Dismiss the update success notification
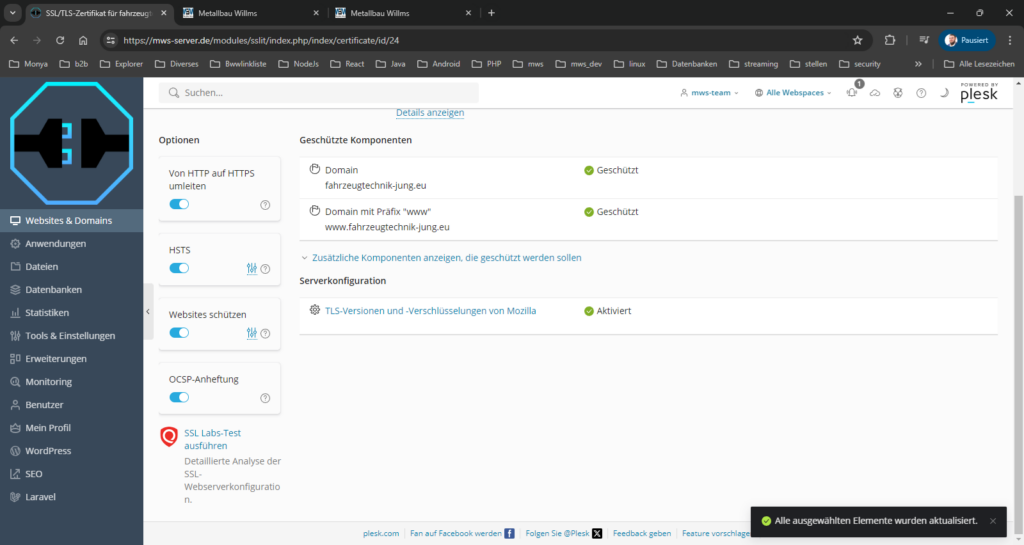Viewport: 1024px width, 545px height. tap(992, 521)
